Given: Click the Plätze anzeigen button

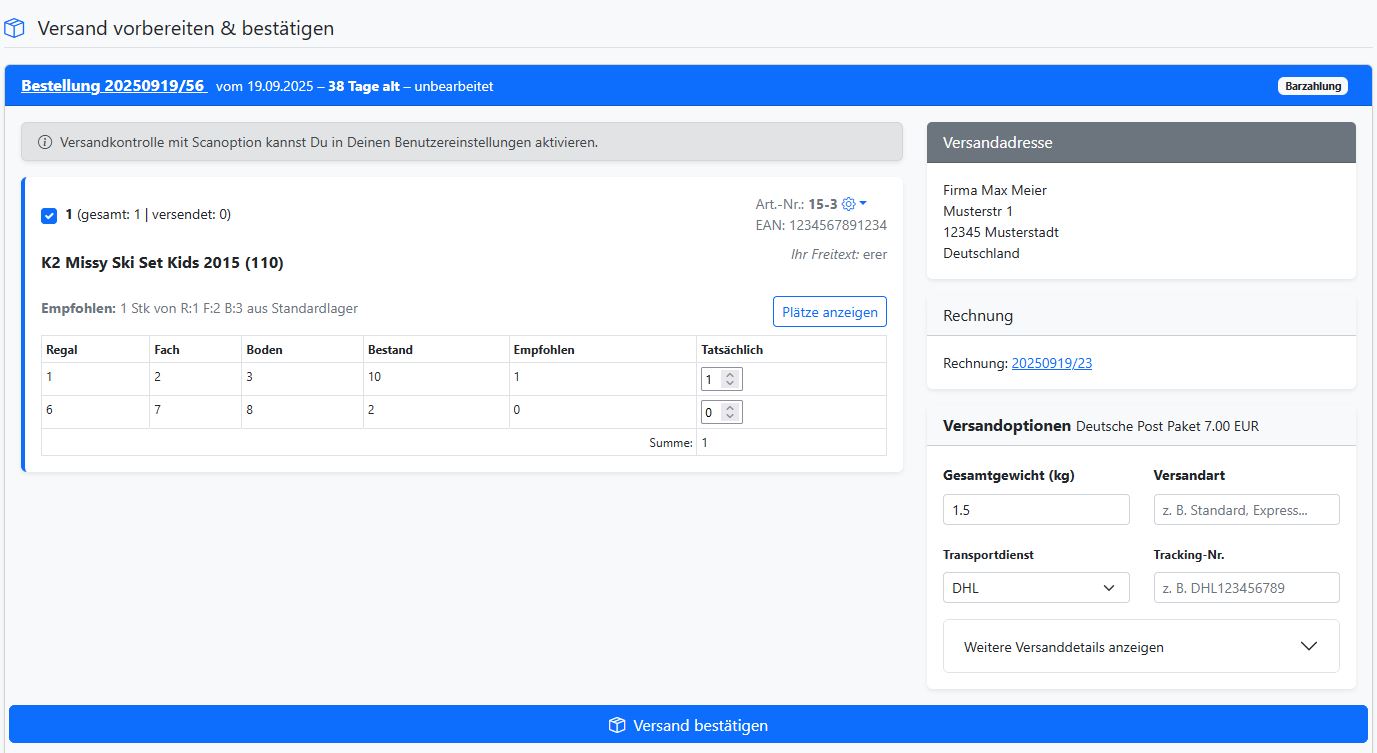Looking at the screenshot, I should click(x=829, y=312).
